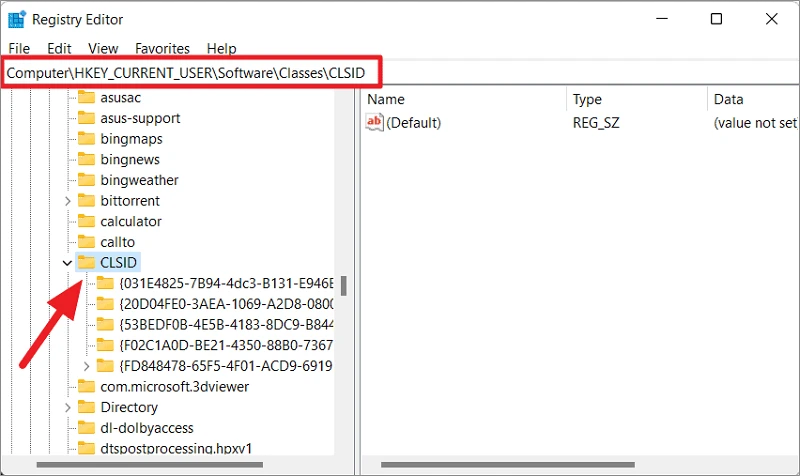Click the dl-dolbyaccess folder icon
800x476 pixels.
(87, 428)
